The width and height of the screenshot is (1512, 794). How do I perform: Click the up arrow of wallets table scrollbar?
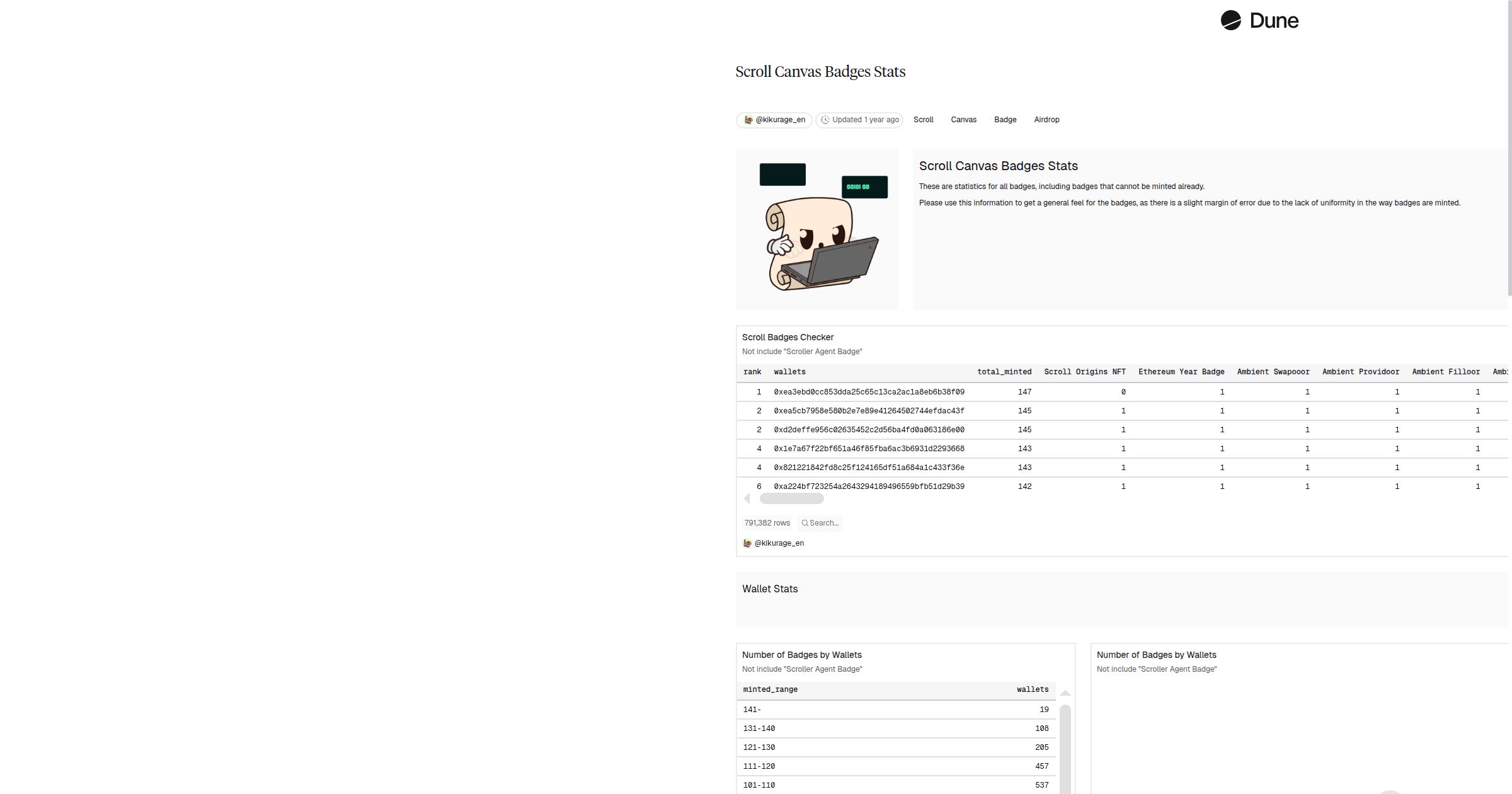1065,693
